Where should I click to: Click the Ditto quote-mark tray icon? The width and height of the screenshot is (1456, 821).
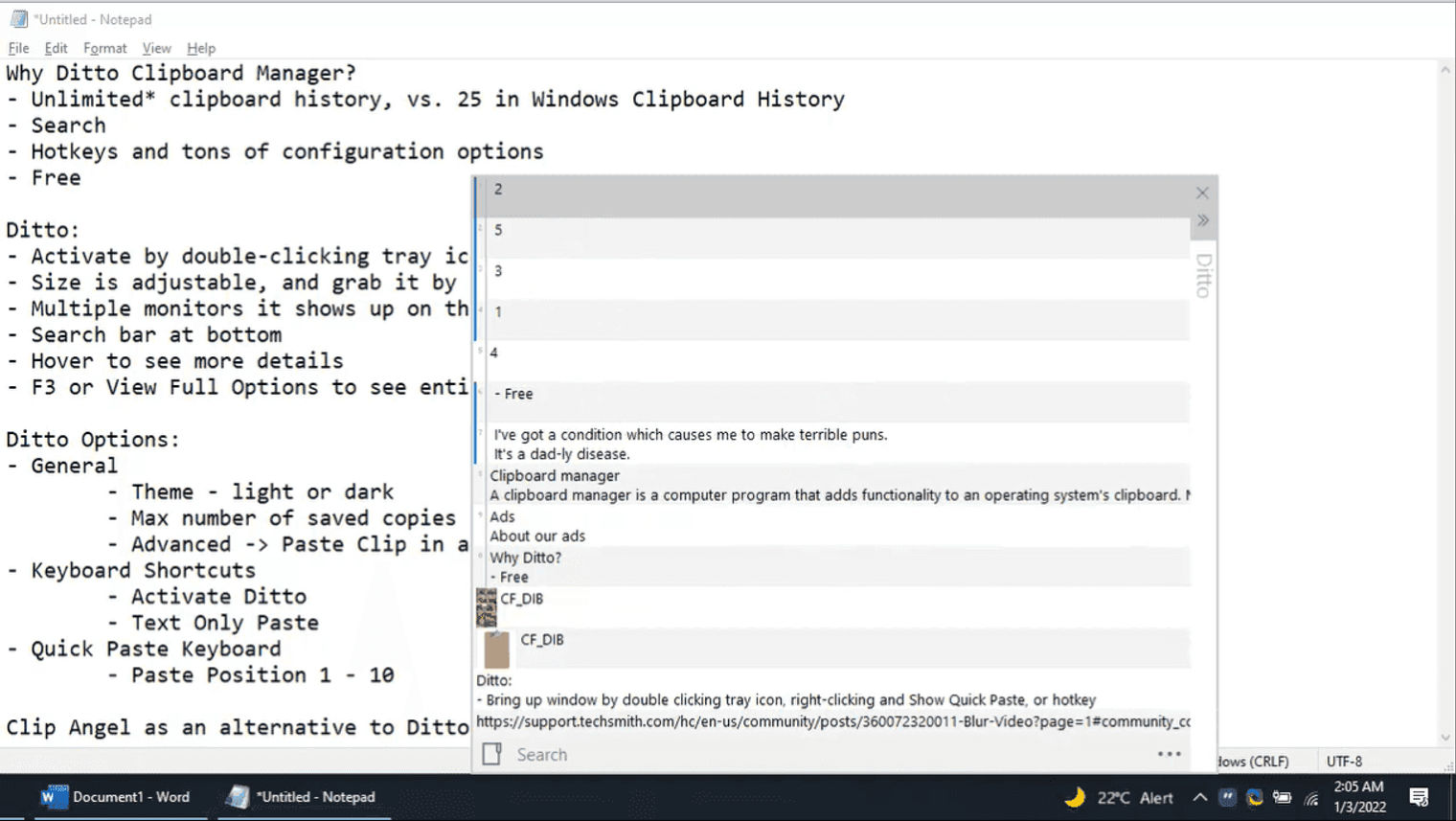tap(1227, 797)
